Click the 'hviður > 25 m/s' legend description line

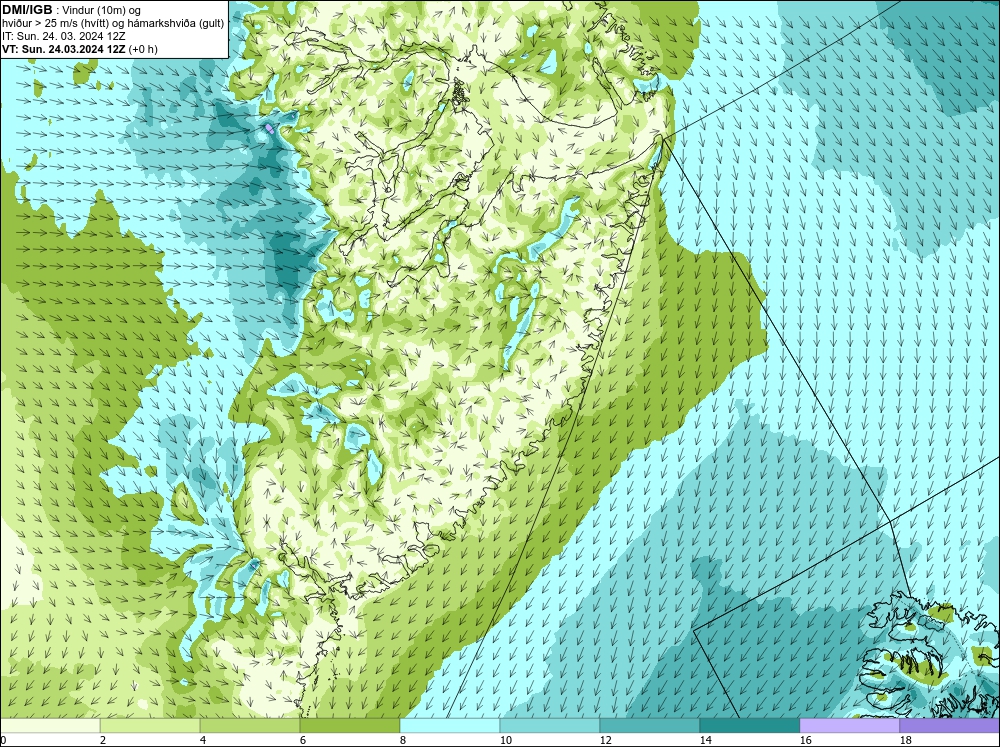[113, 24]
